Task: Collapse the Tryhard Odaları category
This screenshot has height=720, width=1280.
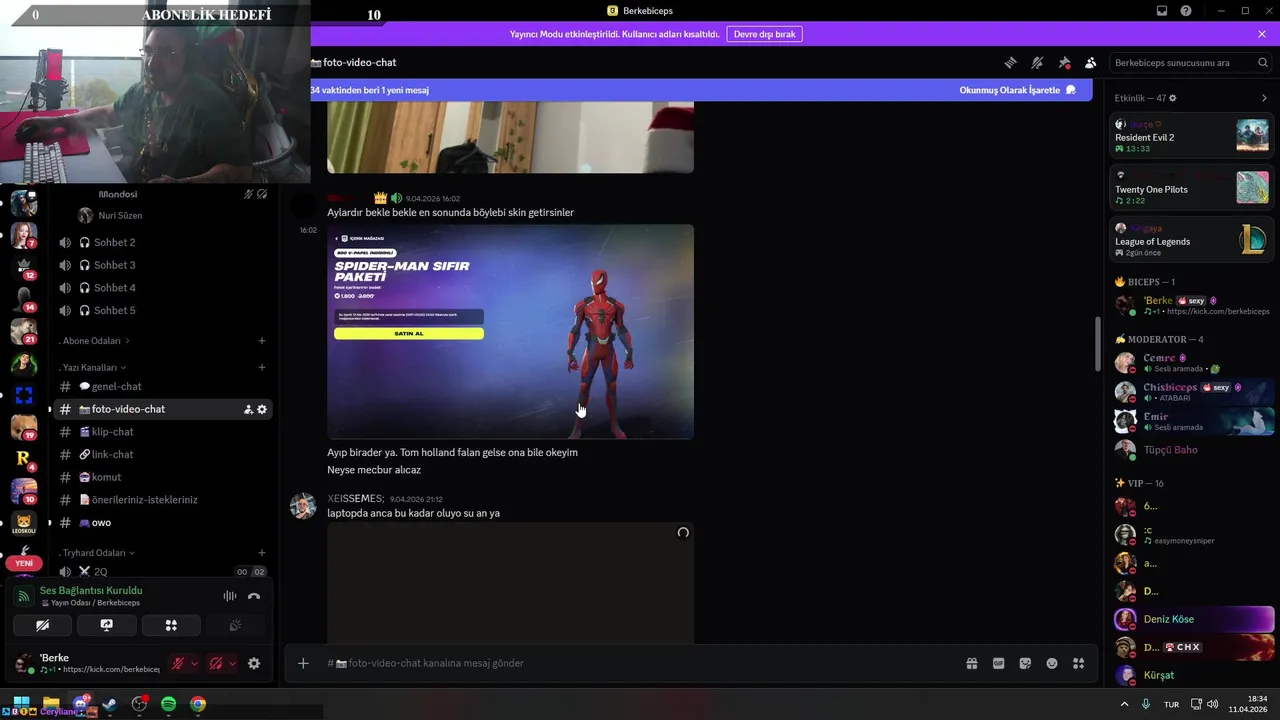Action: point(96,553)
